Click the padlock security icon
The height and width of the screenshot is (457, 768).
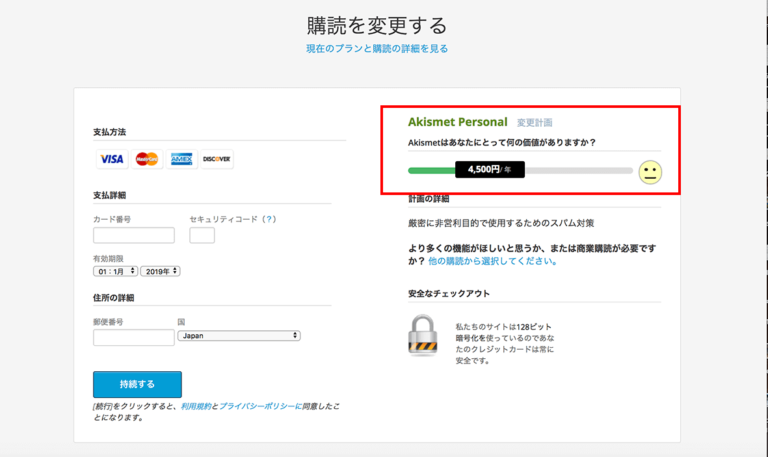pyautogui.click(x=422, y=336)
